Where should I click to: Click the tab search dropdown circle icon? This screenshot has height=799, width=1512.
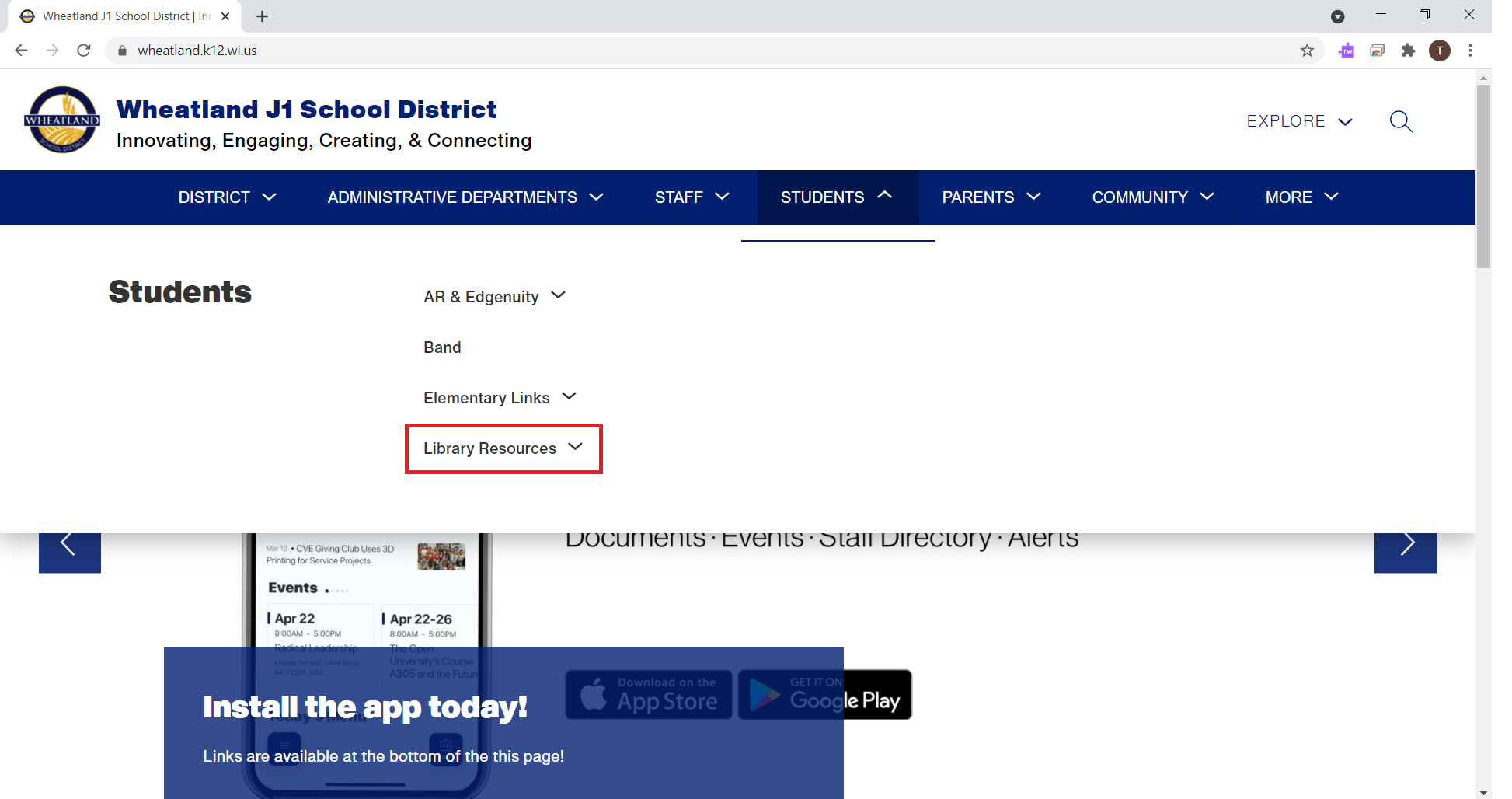pyautogui.click(x=1337, y=16)
